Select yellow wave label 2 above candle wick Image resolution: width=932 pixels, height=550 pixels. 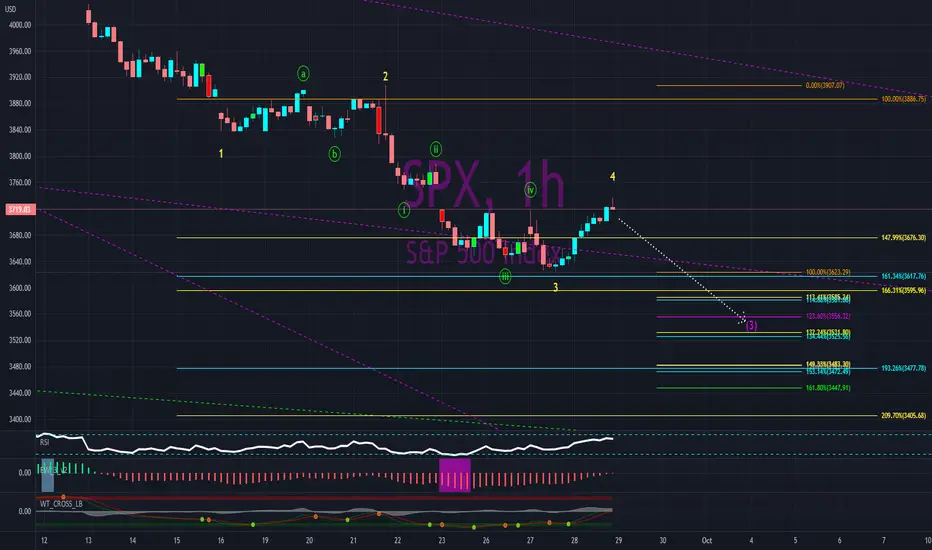pos(385,76)
